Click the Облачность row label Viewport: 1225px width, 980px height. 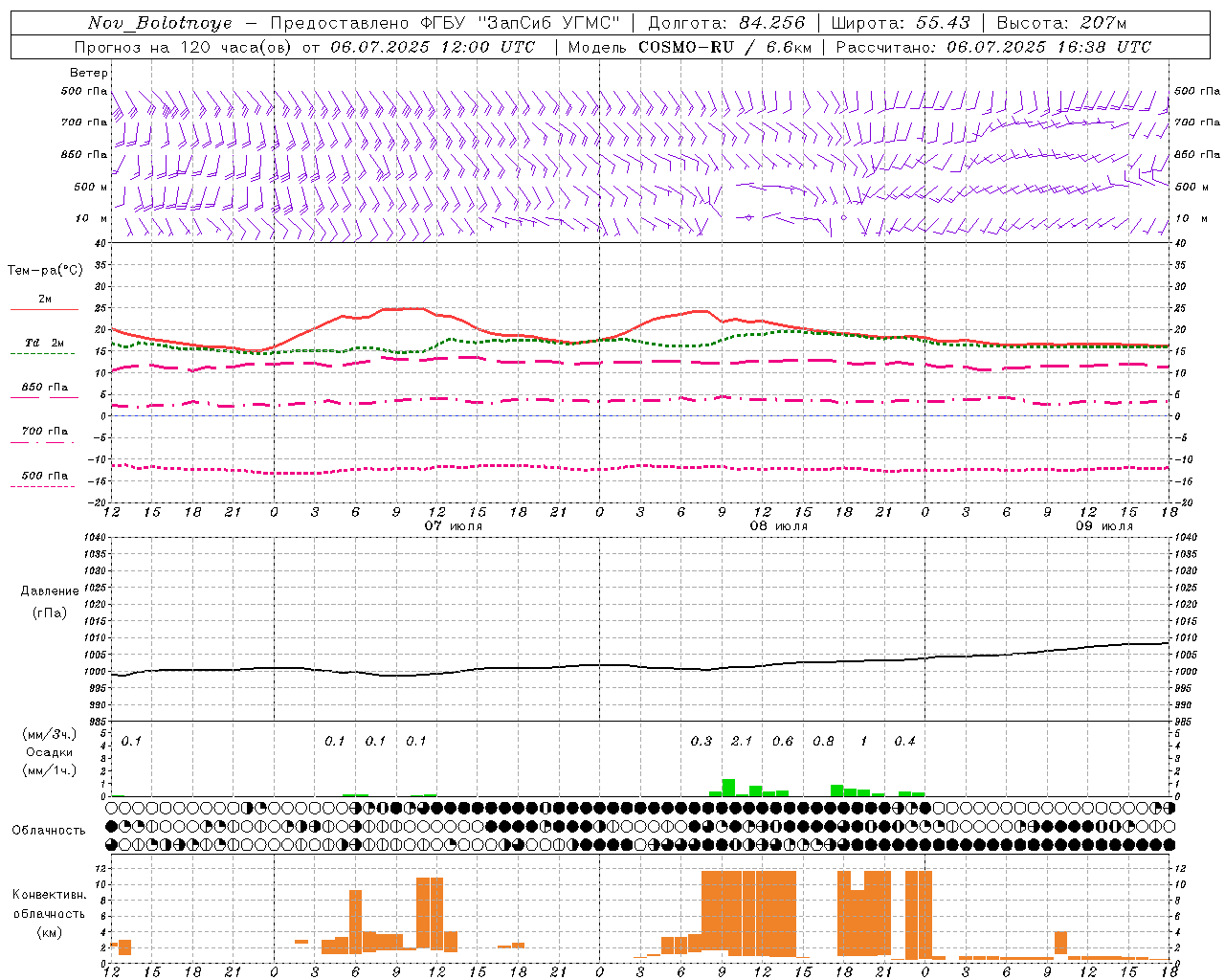pyautogui.click(x=48, y=830)
